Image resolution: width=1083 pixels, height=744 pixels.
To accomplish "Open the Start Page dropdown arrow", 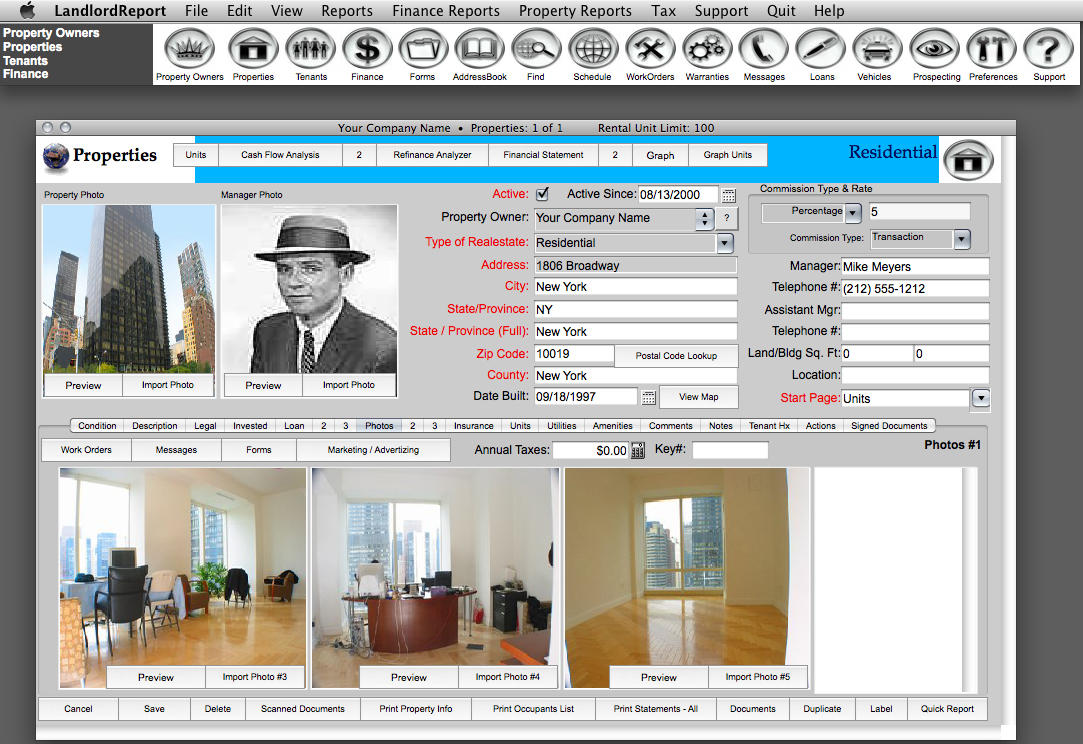I will click(981, 399).
